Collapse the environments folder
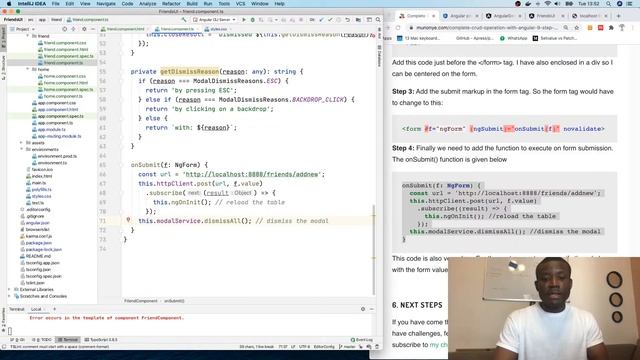This screenshot has height=360, width=640. click(21, 149)
